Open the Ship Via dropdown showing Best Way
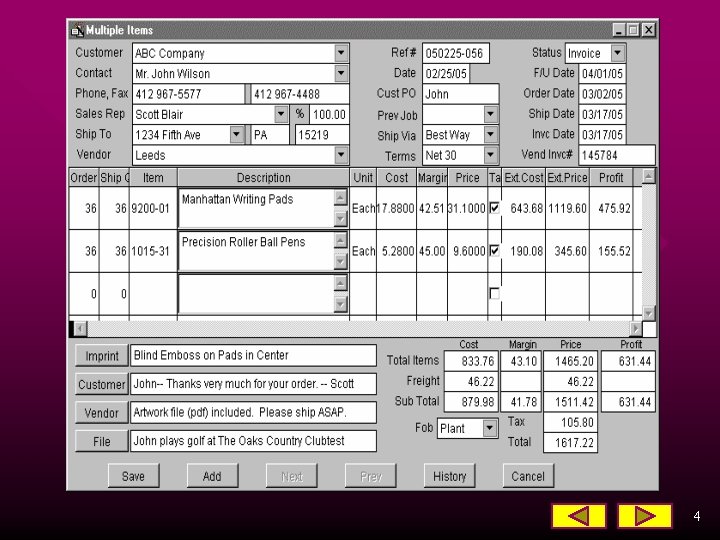This screenshot has width=720, height=540. pos(490,135)
